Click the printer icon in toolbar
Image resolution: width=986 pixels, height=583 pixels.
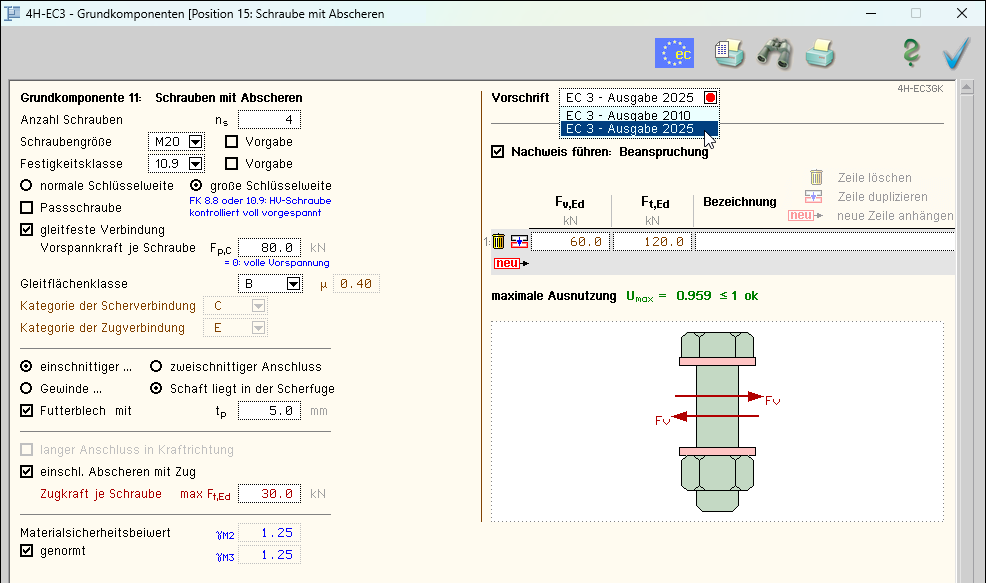coord(820,53)
